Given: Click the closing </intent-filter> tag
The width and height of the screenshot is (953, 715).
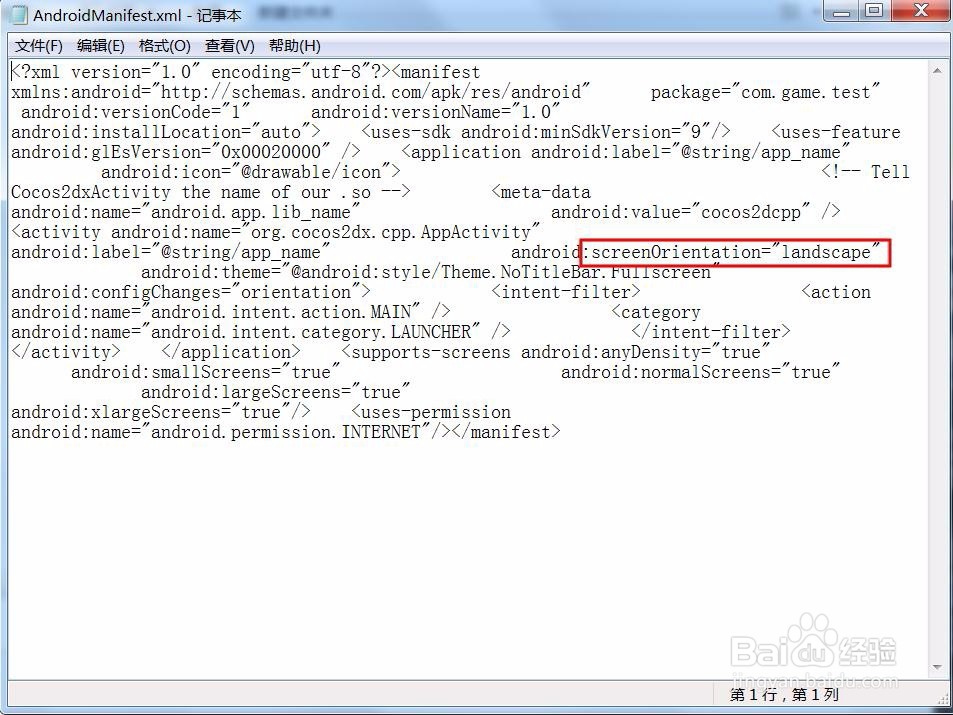Looking at the screenshot, I should click(x=711, y=333).
